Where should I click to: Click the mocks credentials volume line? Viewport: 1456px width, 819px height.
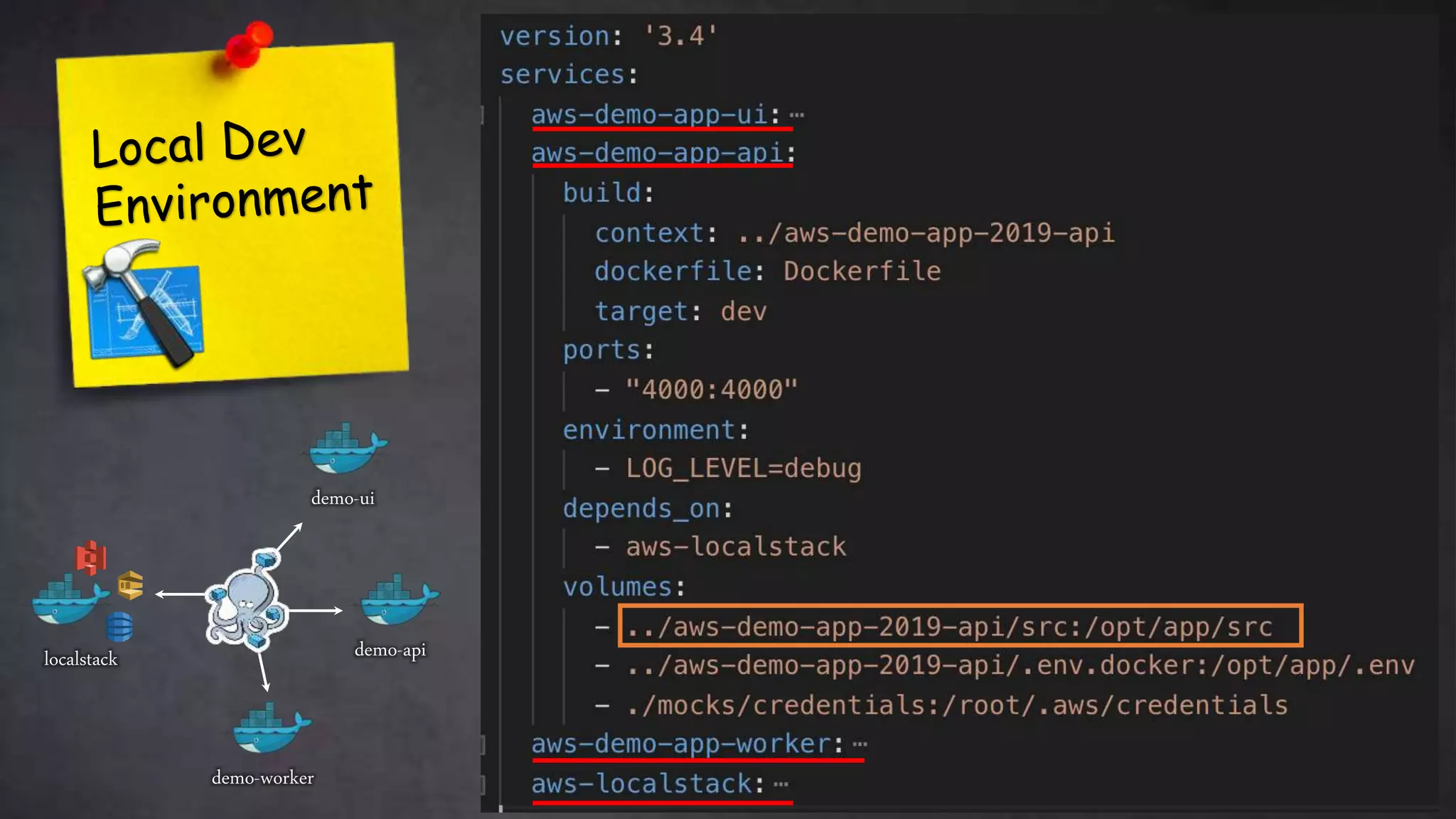coord(957,705)
